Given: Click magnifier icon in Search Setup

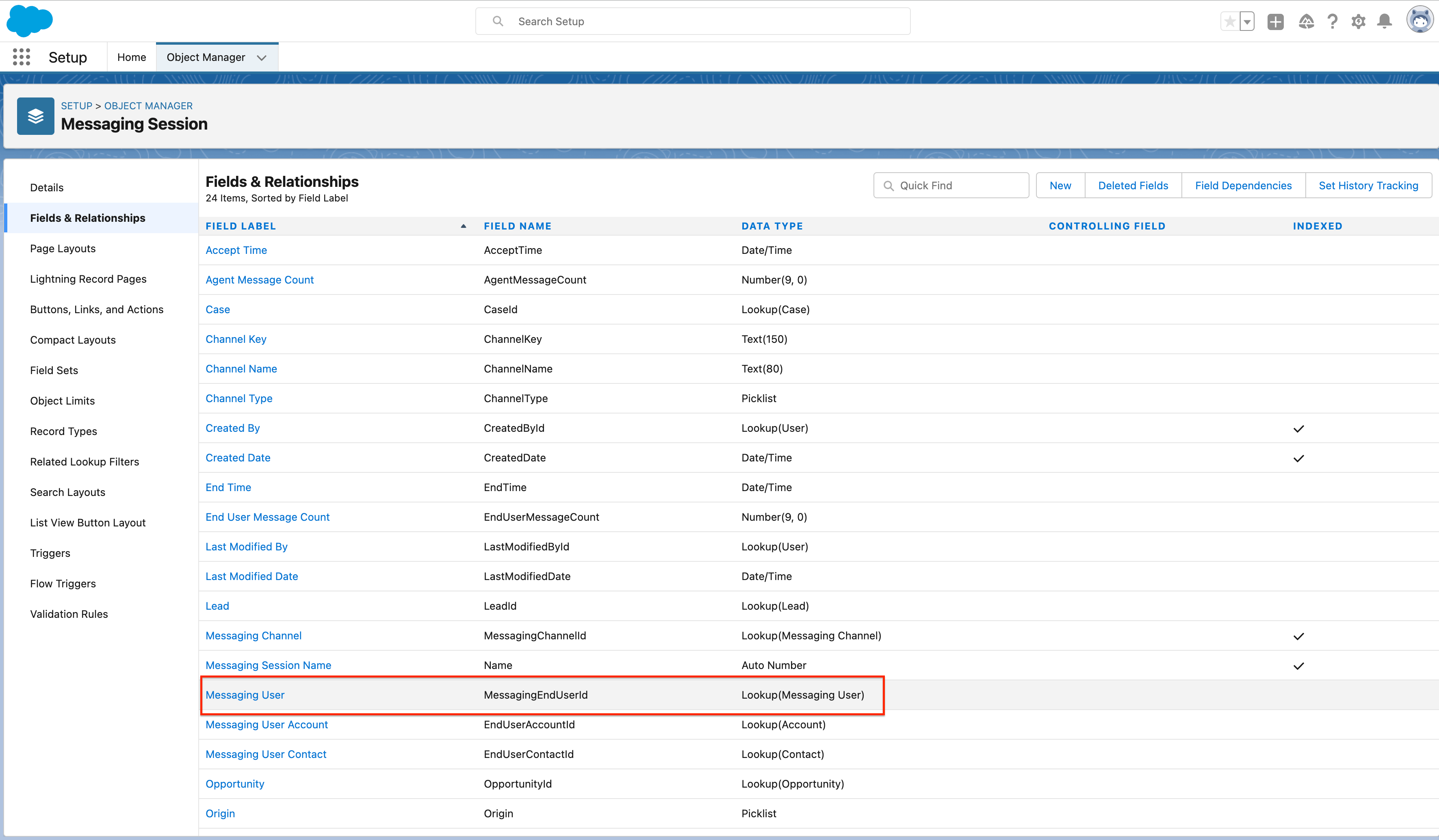Looking at the screenshot, I should [498, 21].
